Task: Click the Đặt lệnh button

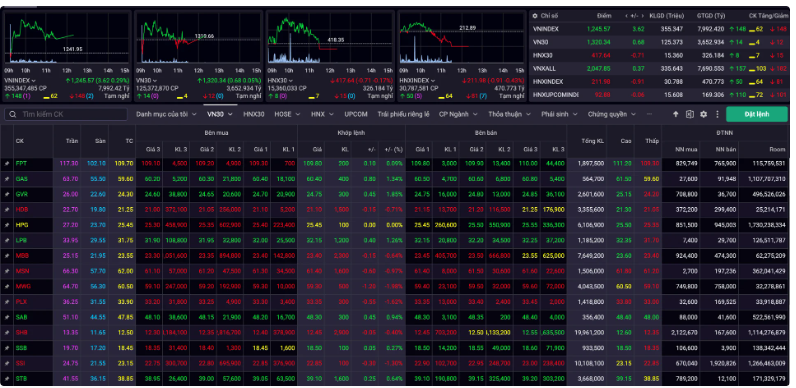Action: point(757,114)
